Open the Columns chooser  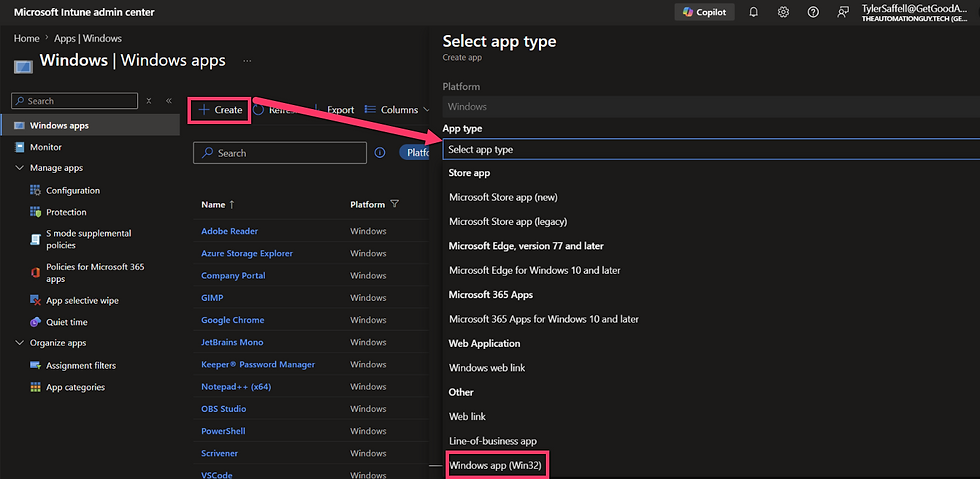[396, 110]
